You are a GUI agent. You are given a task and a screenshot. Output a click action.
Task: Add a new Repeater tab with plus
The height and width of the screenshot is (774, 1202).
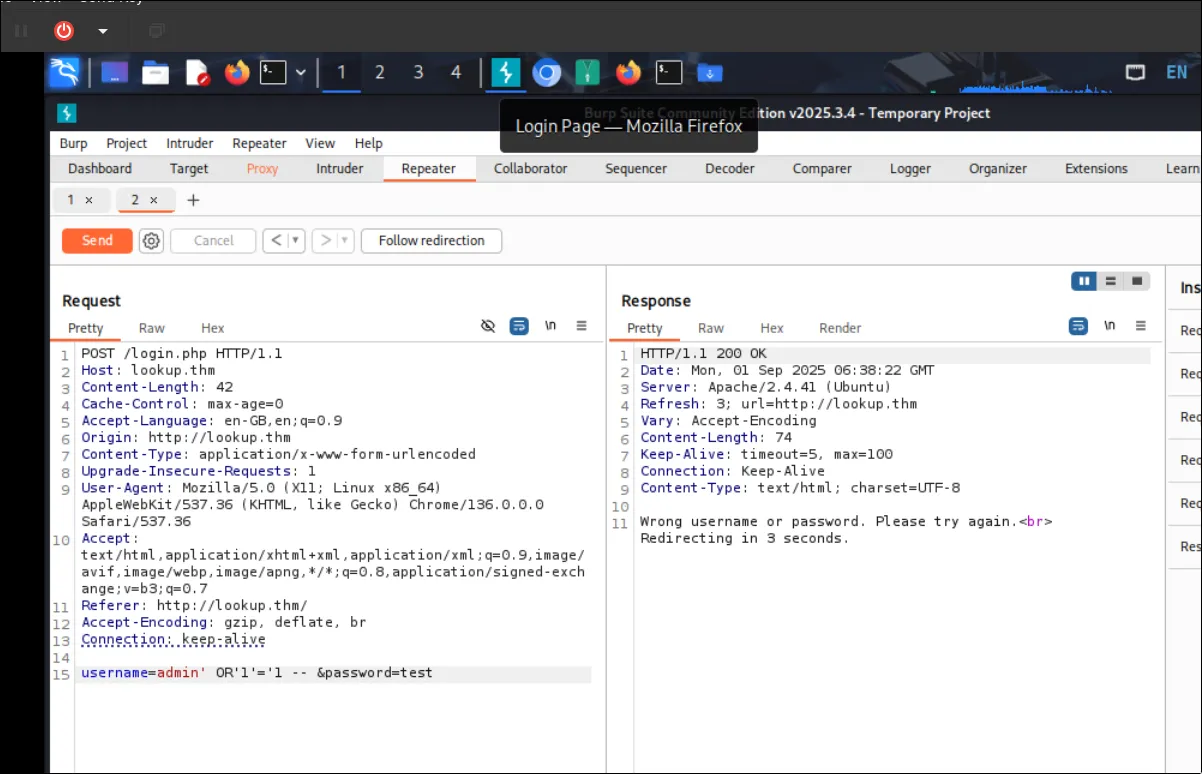(x=194, y=200)
